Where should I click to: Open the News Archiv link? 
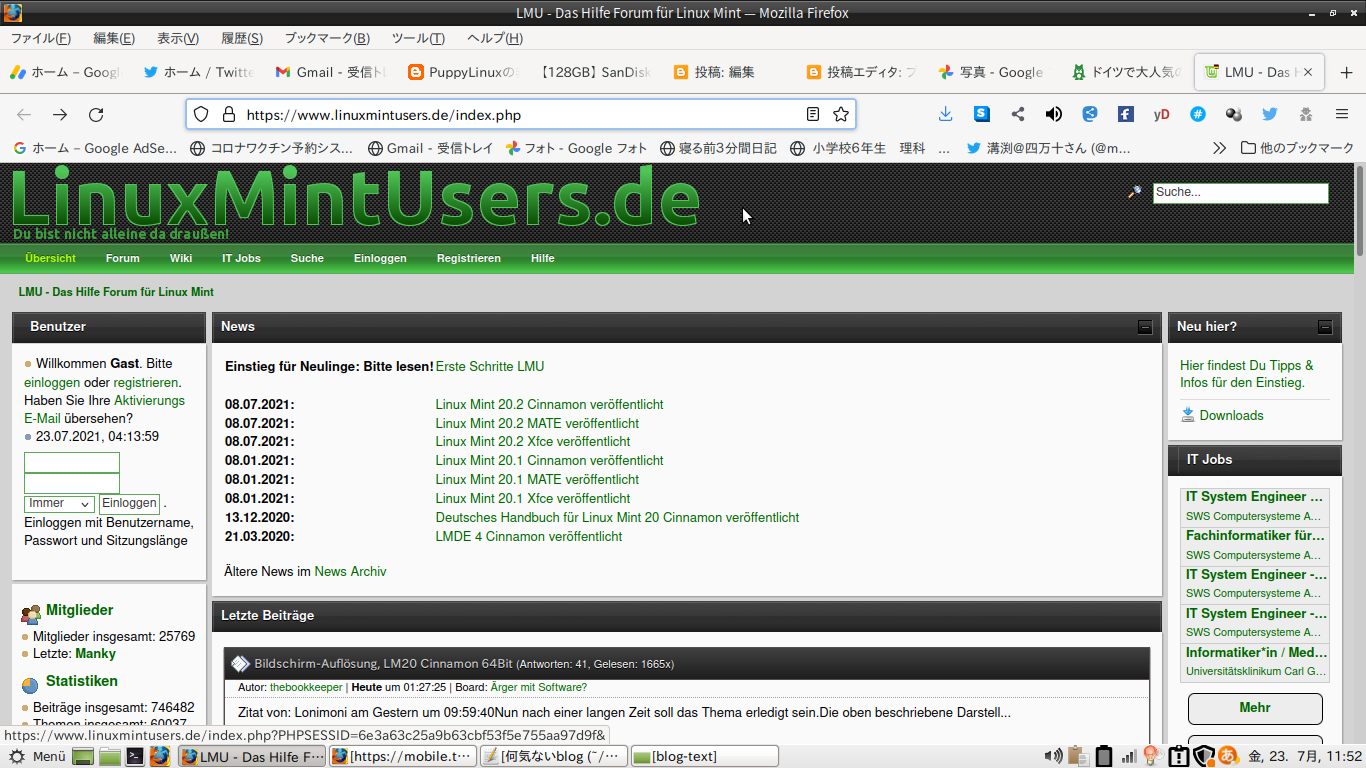point(350,572)
